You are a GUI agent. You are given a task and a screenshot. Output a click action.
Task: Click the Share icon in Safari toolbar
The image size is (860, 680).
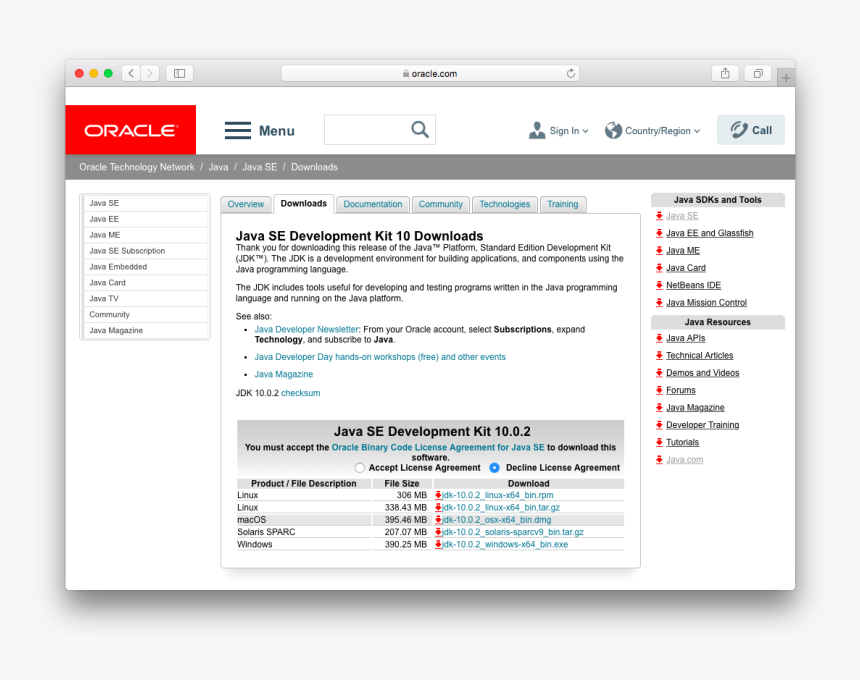point(725,73)
